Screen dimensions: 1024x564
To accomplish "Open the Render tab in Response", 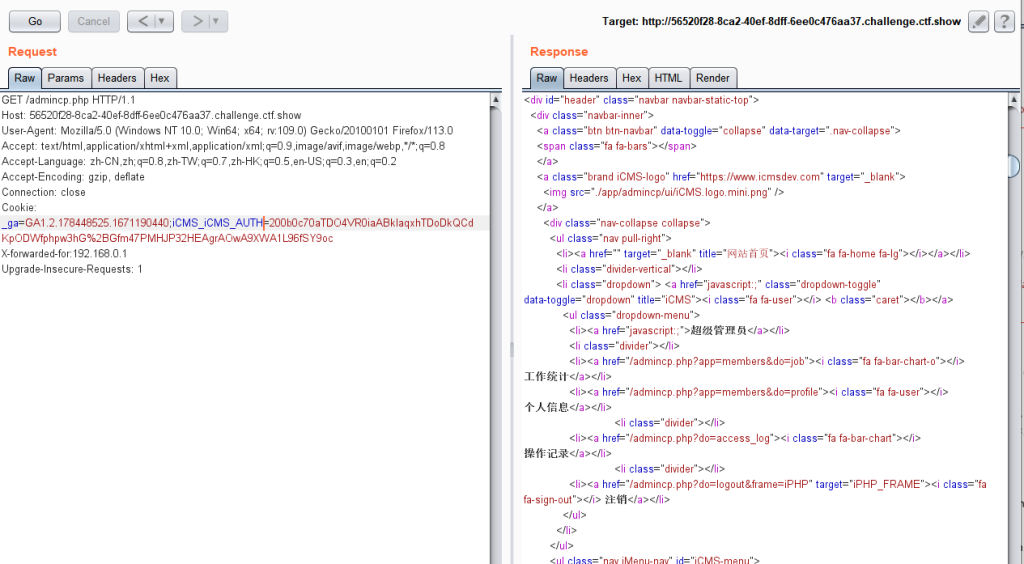I will [713, 78].
